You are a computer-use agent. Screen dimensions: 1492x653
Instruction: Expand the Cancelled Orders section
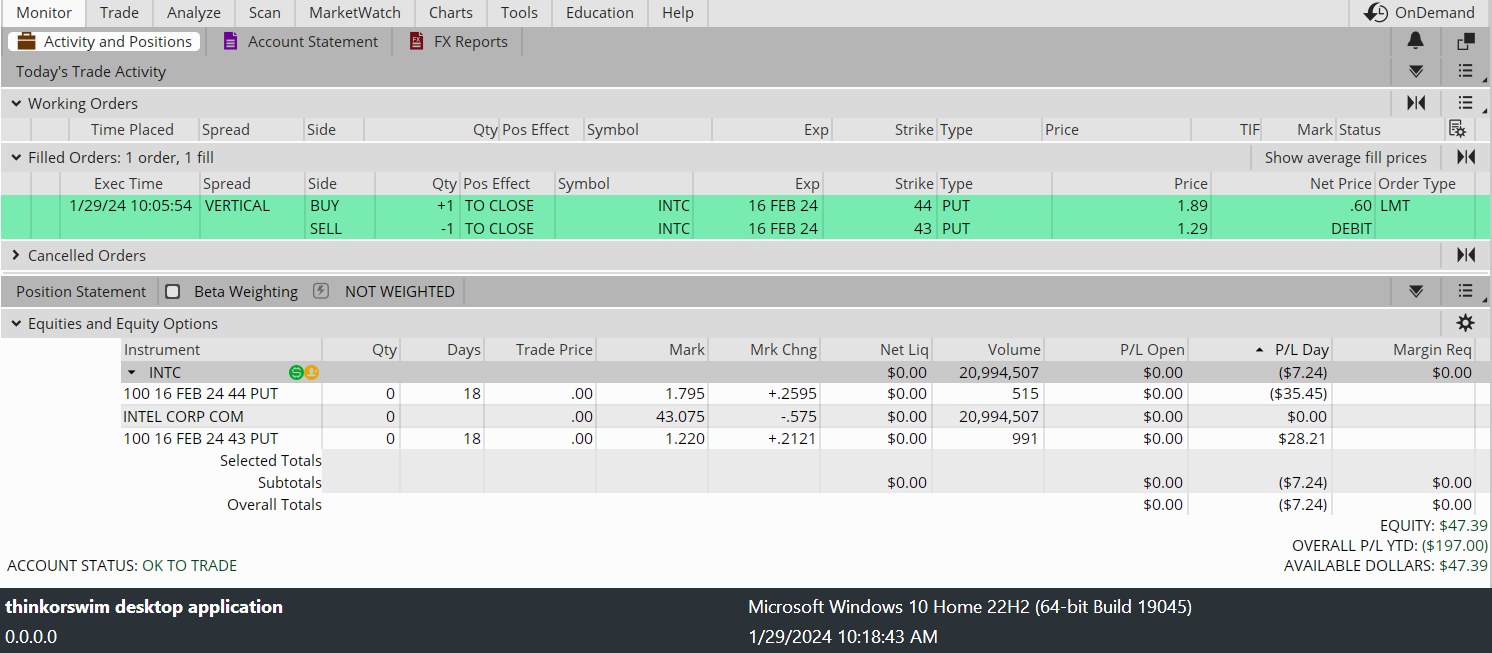click(16, 255)
